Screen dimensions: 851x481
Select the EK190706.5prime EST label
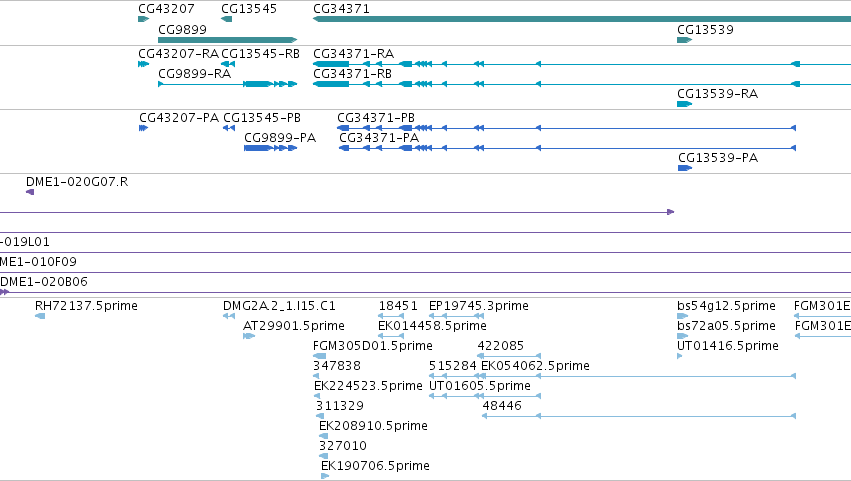click(x=375, y=466)
